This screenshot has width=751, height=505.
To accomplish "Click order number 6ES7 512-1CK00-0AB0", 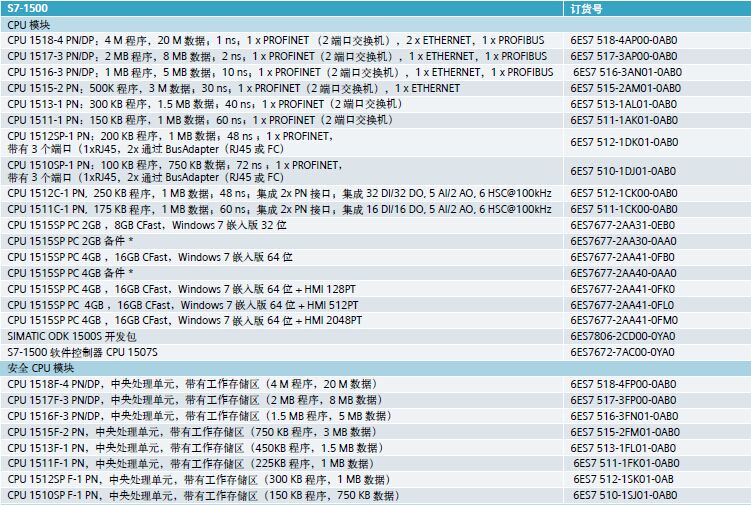I will pyautogui.click(x=624, y=193).
